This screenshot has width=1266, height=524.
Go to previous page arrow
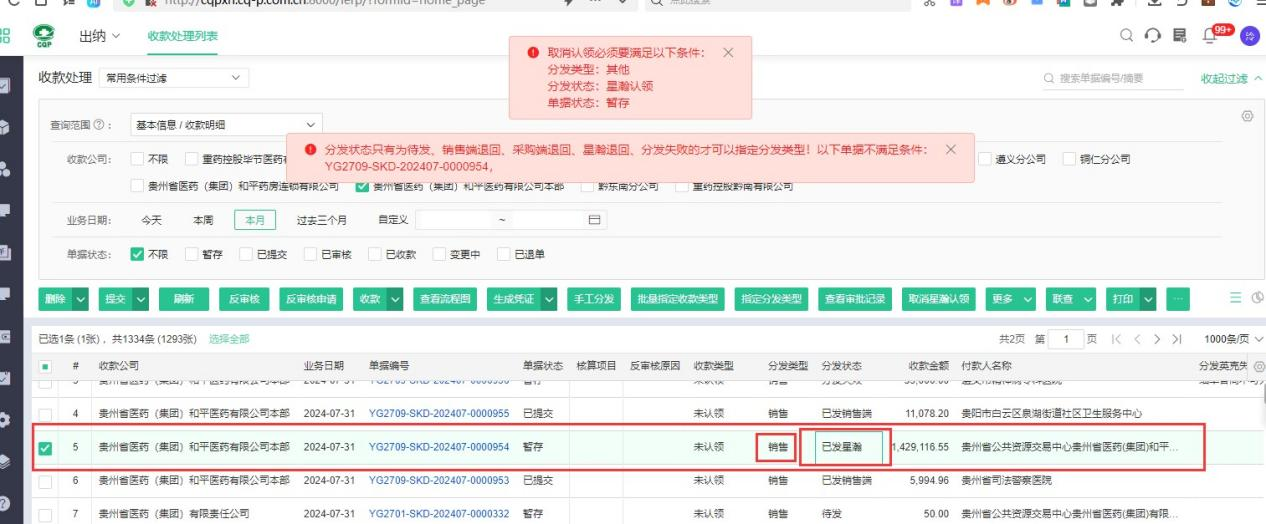1137,340
